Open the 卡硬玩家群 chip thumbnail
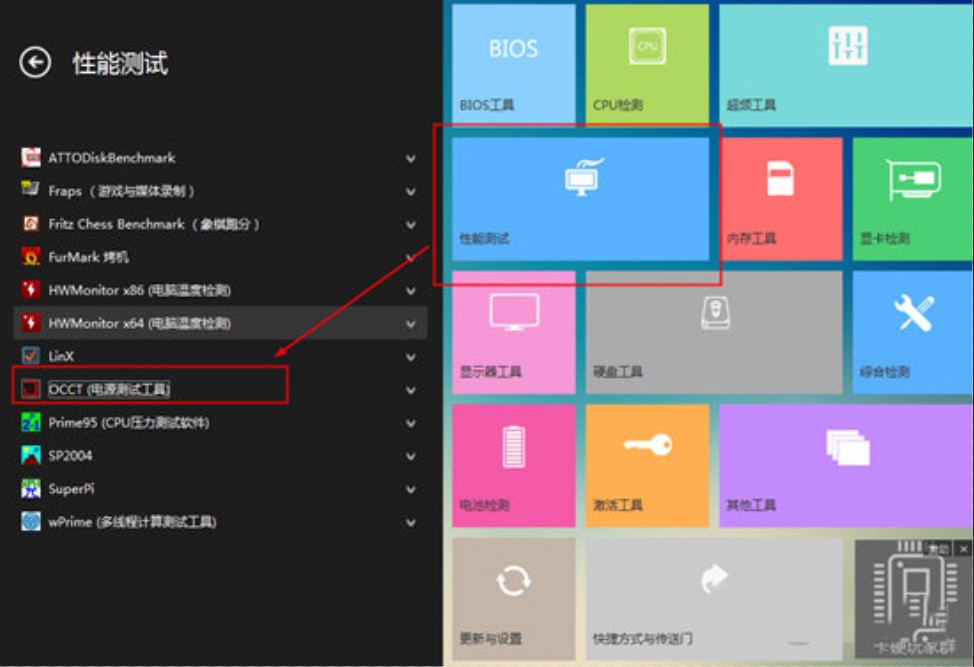This screenshot has height=667, width=974. click(x=913, y=599)
